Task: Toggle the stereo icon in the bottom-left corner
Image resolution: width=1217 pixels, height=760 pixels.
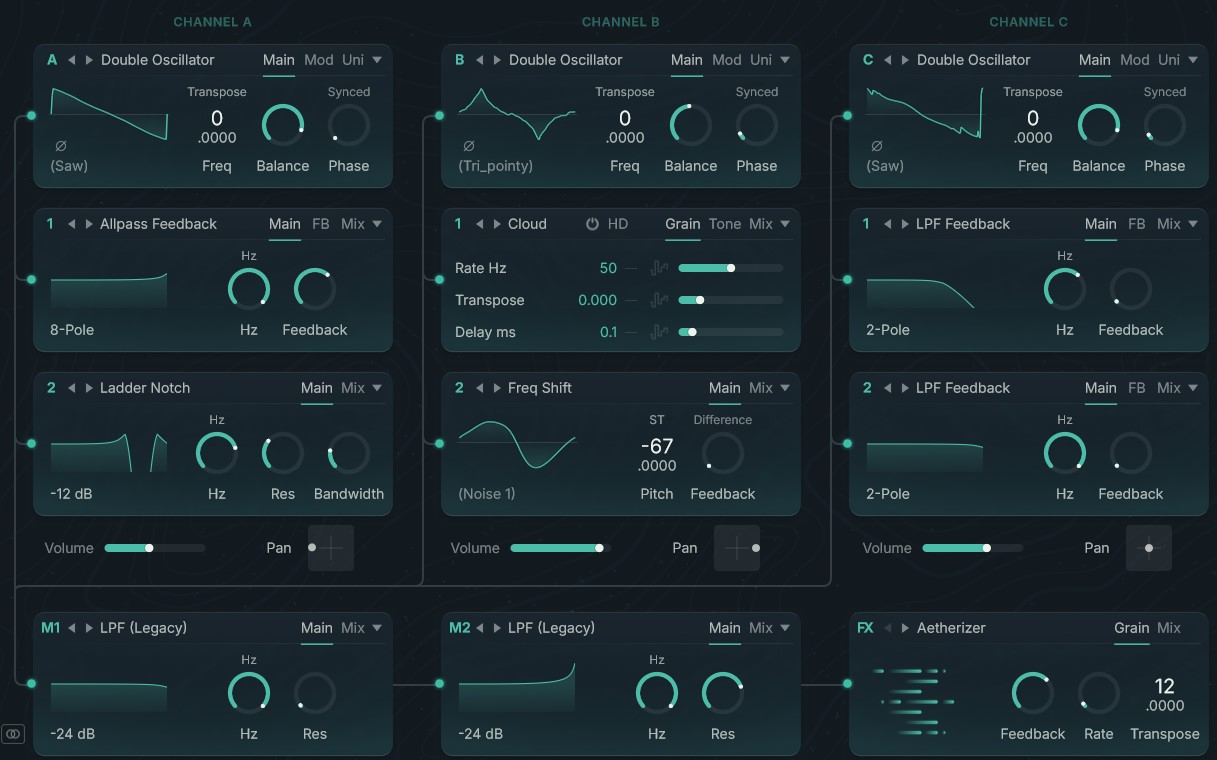Action: (14, 733)
